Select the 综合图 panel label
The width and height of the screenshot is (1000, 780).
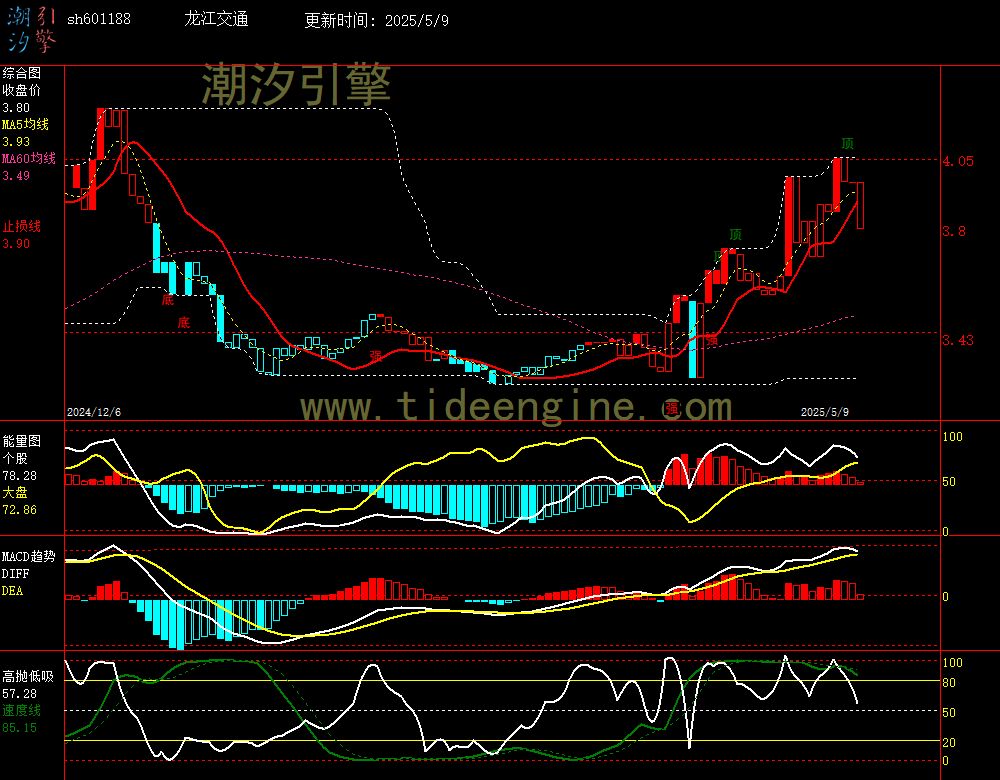[21, 73]
